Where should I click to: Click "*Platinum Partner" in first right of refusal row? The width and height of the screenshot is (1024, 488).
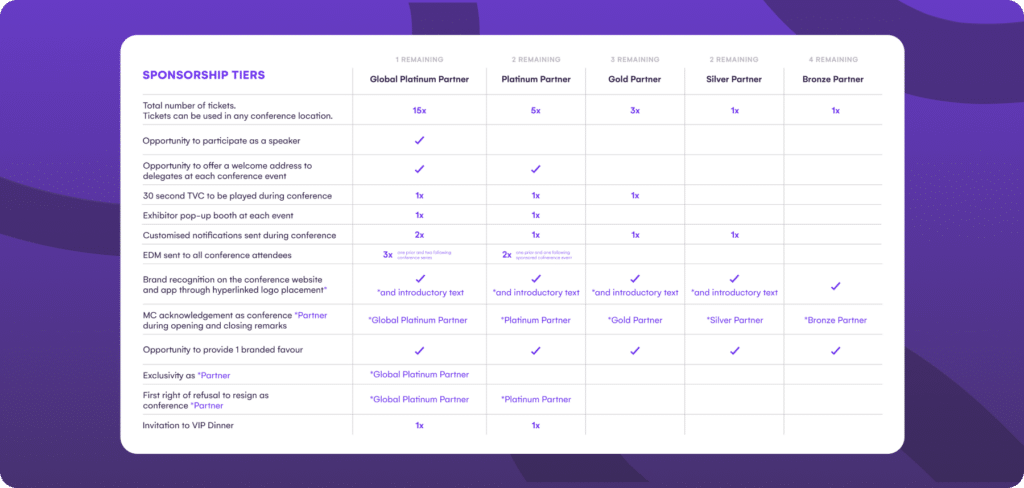(x=535, y=400)
